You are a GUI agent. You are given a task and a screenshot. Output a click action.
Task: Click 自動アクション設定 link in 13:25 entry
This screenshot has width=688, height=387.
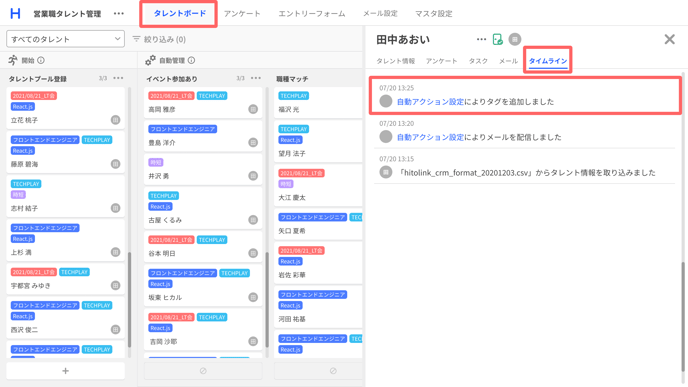[x=430, y=101]
